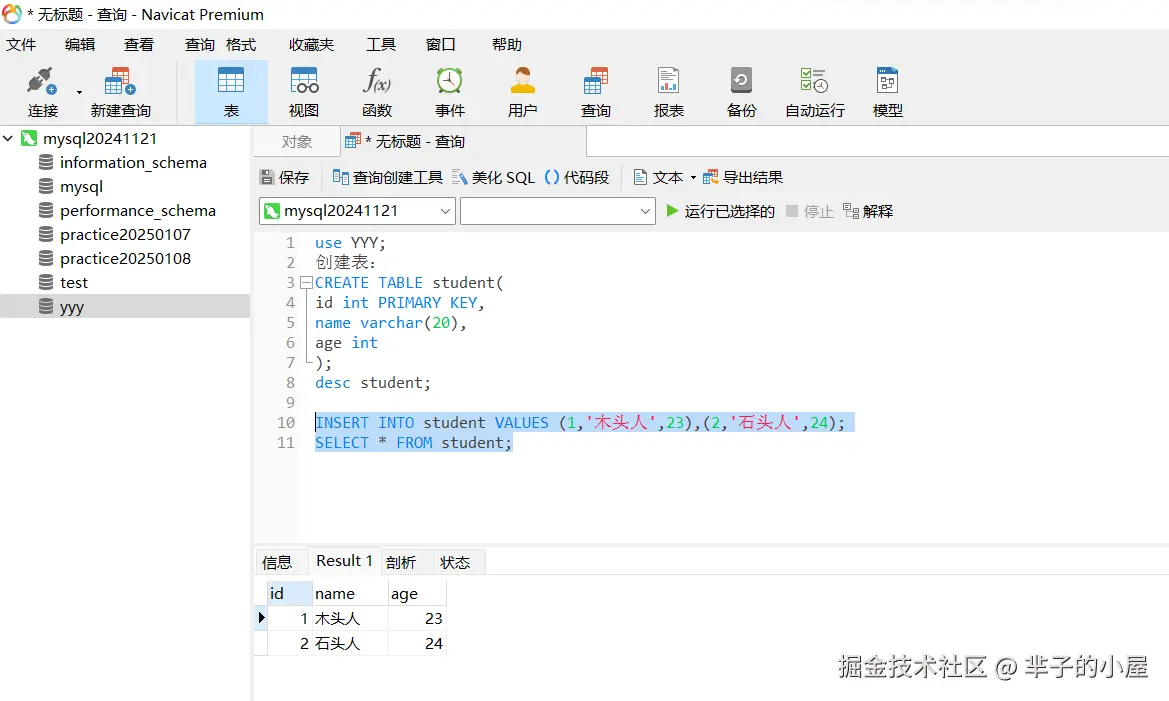Viewport: 1169px width, 701px height.
Task: Open the 自动运行 automation icon
Action: [814, 92]
